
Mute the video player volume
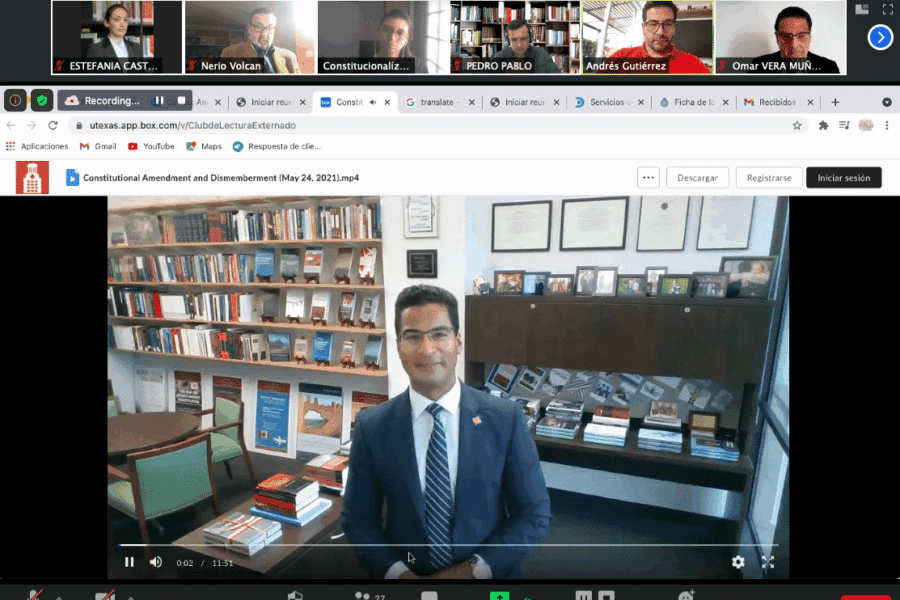coord(156,562)
